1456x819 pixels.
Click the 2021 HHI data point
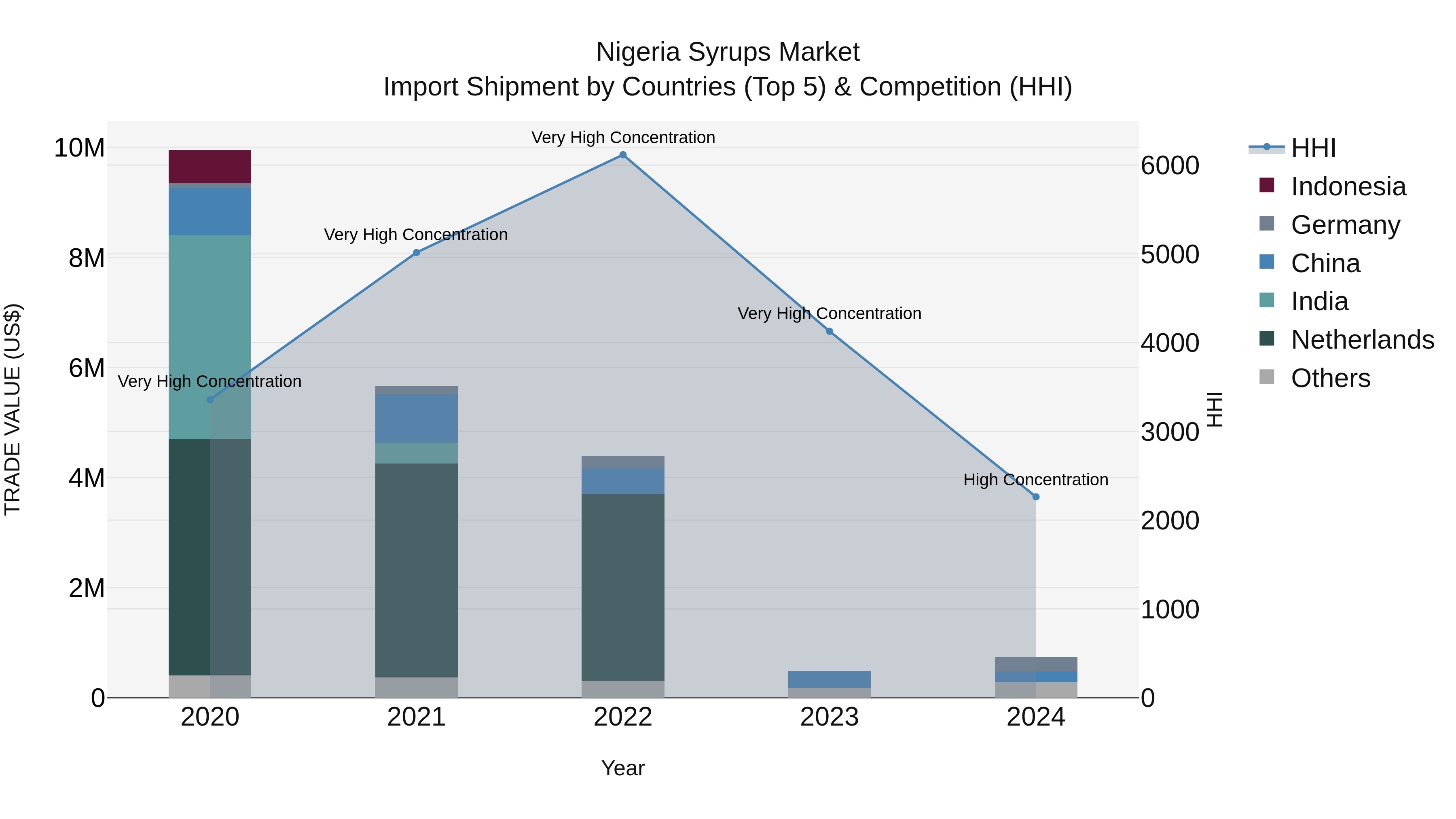pyautogui.click(x=417, y=253)
